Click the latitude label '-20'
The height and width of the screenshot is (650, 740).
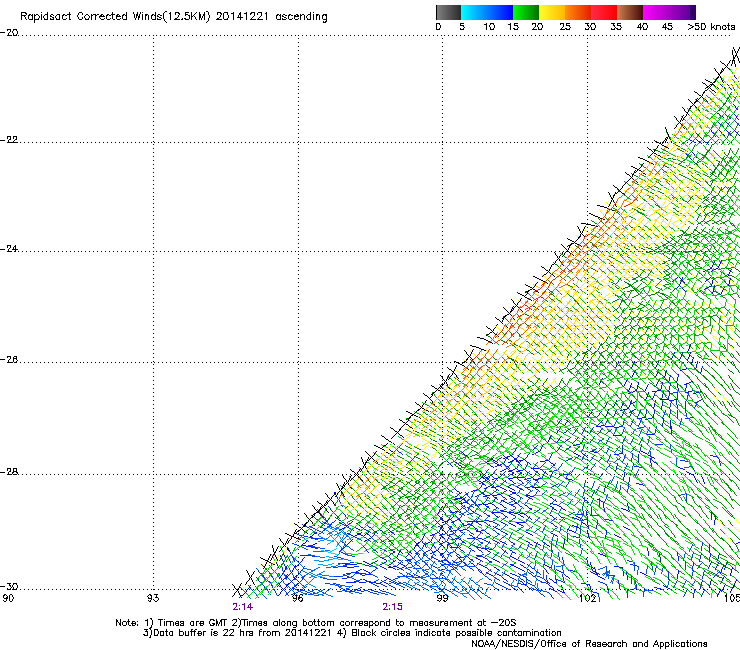(x=9, y=33)
